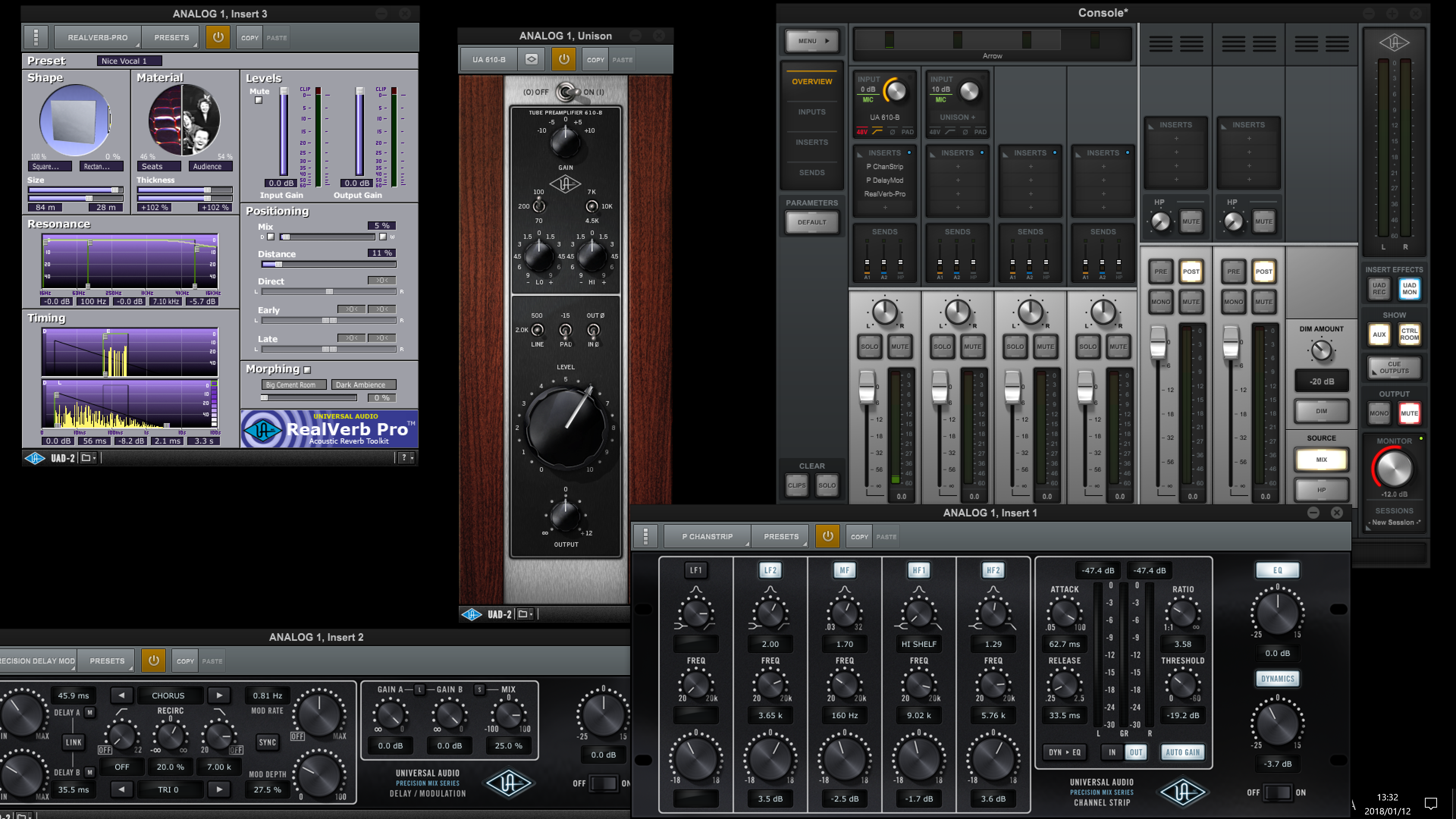Image resolution: width=1456 pixels, height=819 pixels.
Task: Click the UA 610-B preset navigation icon
Action: tap(531, 59)
